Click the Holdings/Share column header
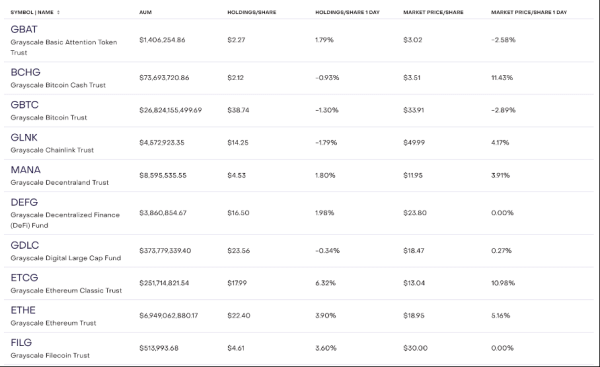The height and width of the screenshot is (367, 600). click(252, 12)
